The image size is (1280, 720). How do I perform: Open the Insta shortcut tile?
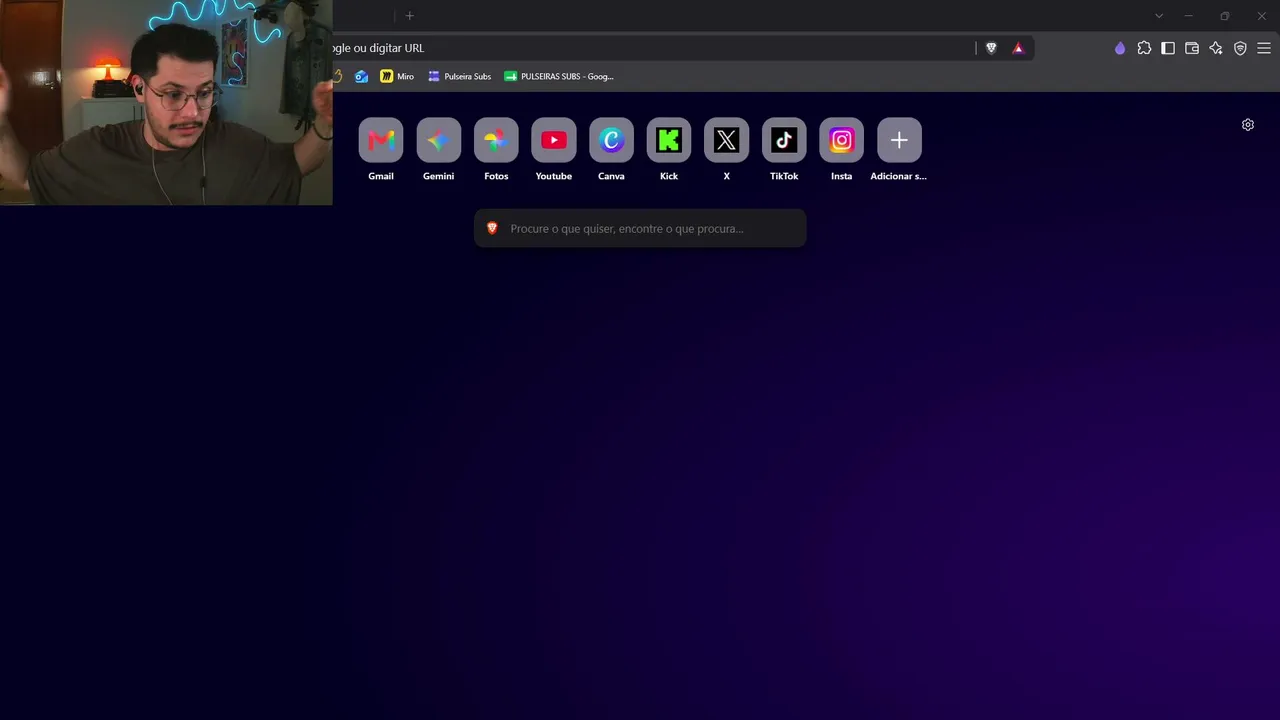pos(842,141)
